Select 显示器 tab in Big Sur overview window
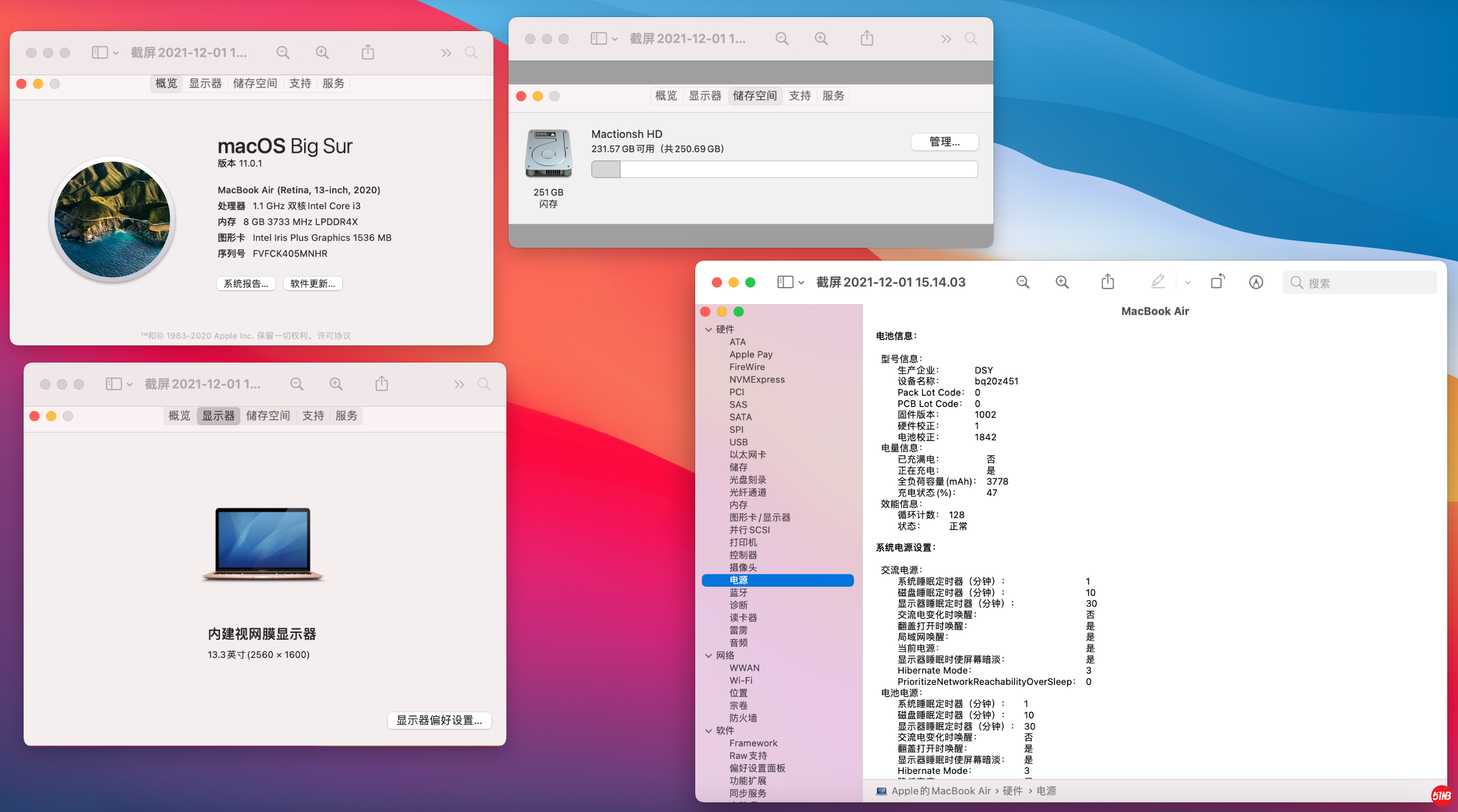Screen dimensions: 1458x812 (x=205, y=83)
